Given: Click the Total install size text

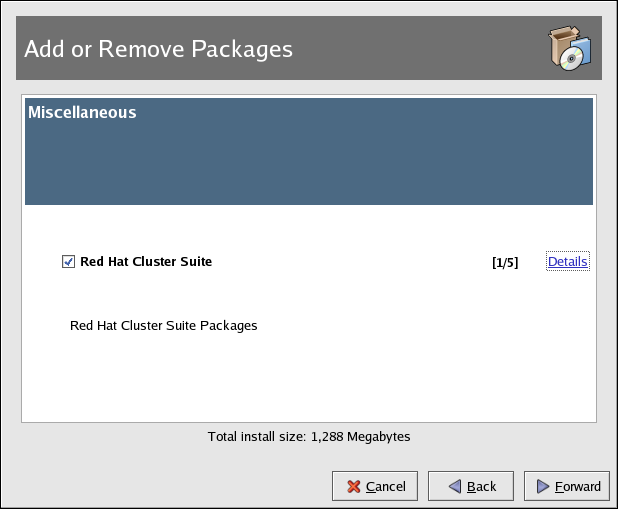Looking at the screenshot, I should pos(258,437).
